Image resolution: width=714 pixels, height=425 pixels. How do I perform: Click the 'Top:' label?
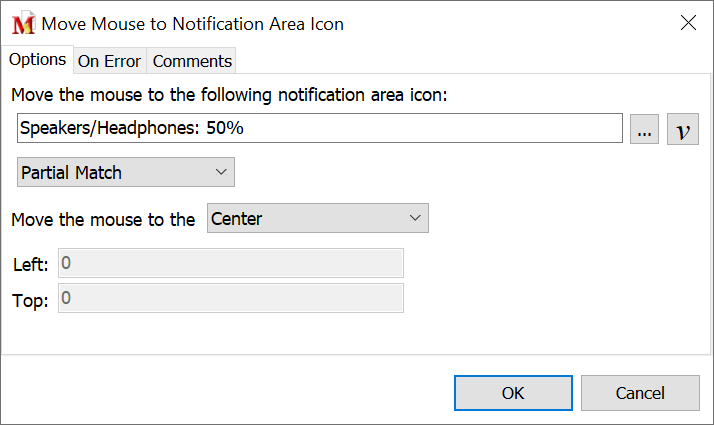[30, 300]
